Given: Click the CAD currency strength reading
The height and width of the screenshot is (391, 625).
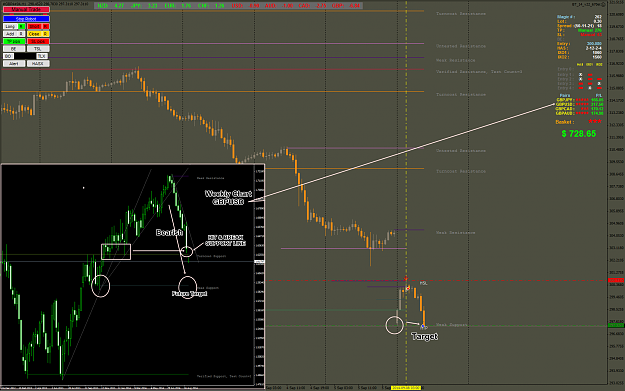Looking at the screenshot, I should (x=312, y=6).
